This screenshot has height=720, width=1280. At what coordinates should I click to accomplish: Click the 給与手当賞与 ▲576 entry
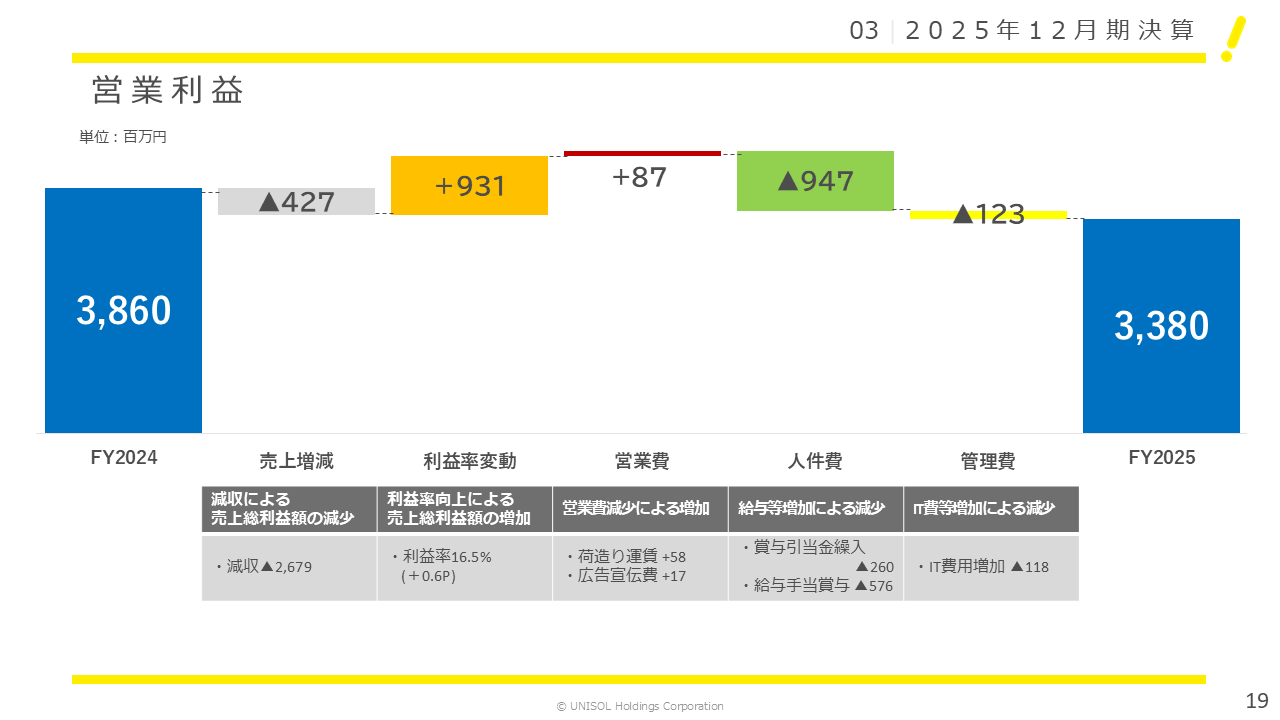click(817, 586)
